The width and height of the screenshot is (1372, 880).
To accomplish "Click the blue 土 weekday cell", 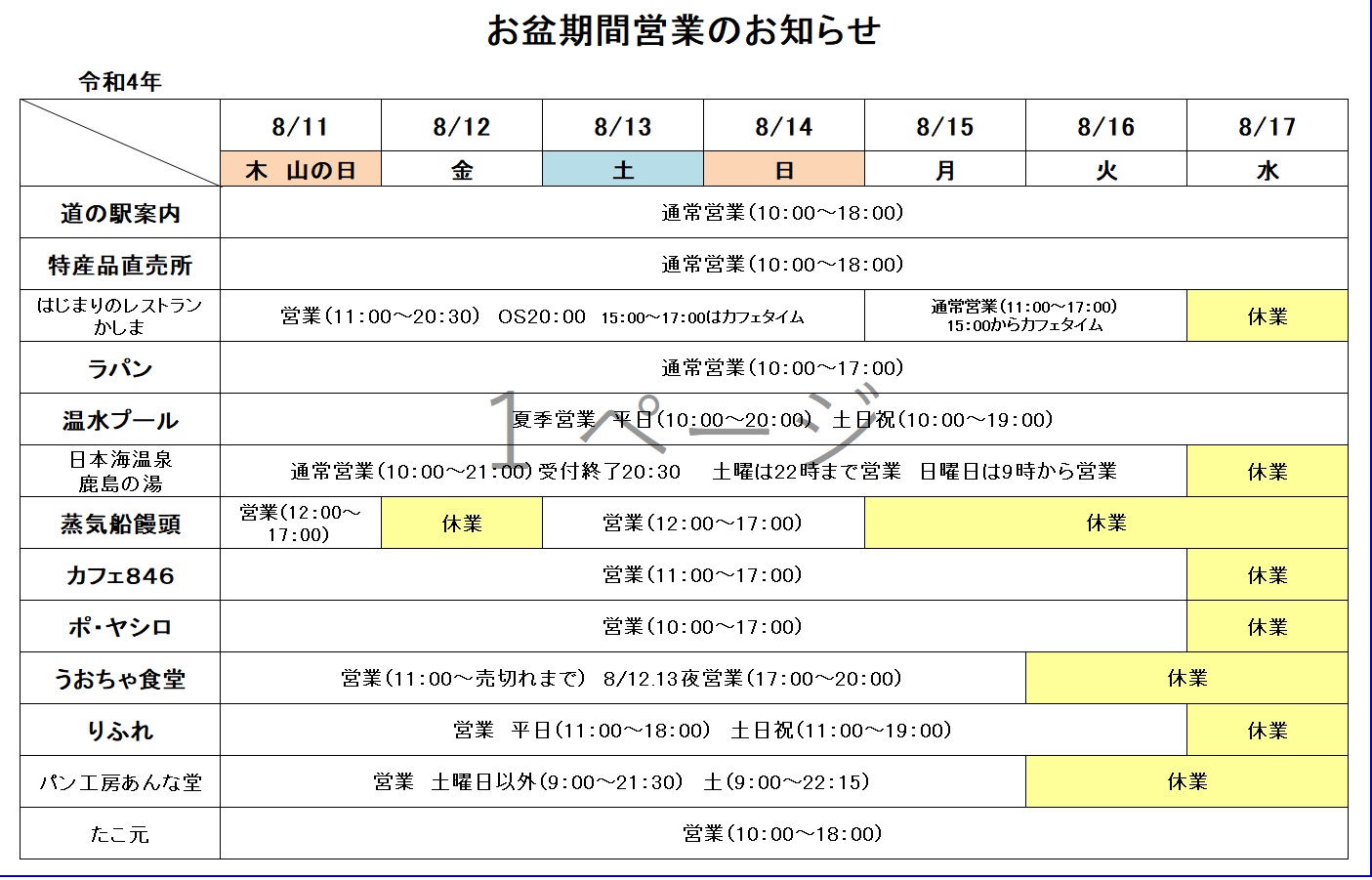I will [623, 169].
